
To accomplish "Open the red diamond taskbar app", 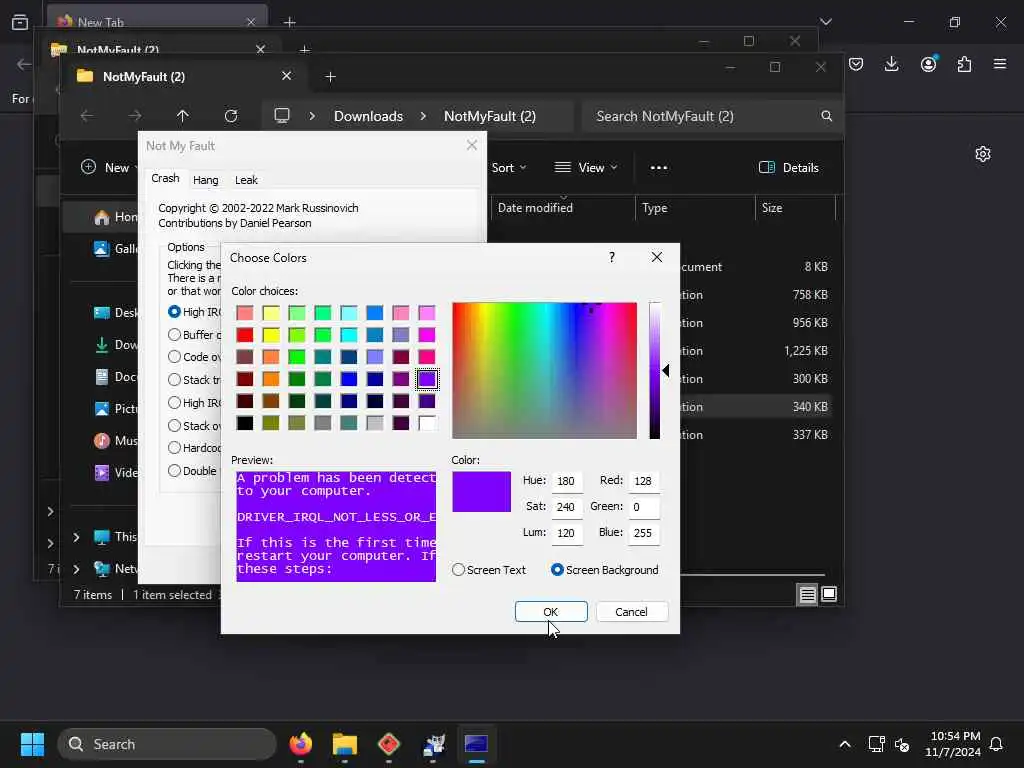I will point(389,744).
